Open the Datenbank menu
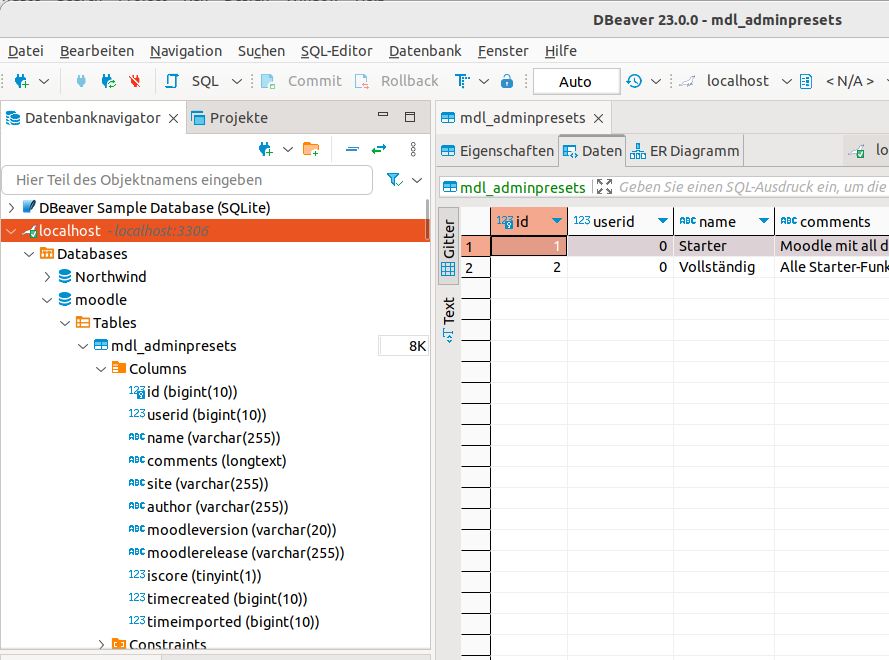 pyautogui.click(x=425, y=51)
